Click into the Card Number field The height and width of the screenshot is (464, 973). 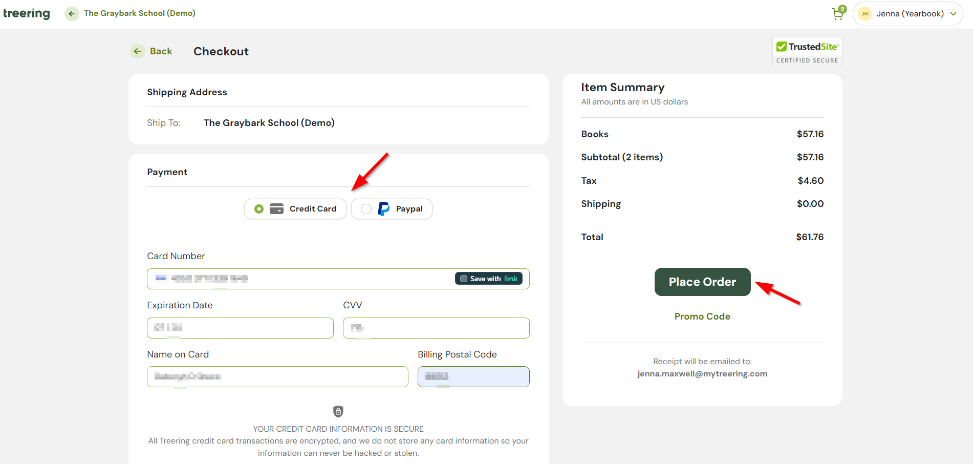pos(300,279)
